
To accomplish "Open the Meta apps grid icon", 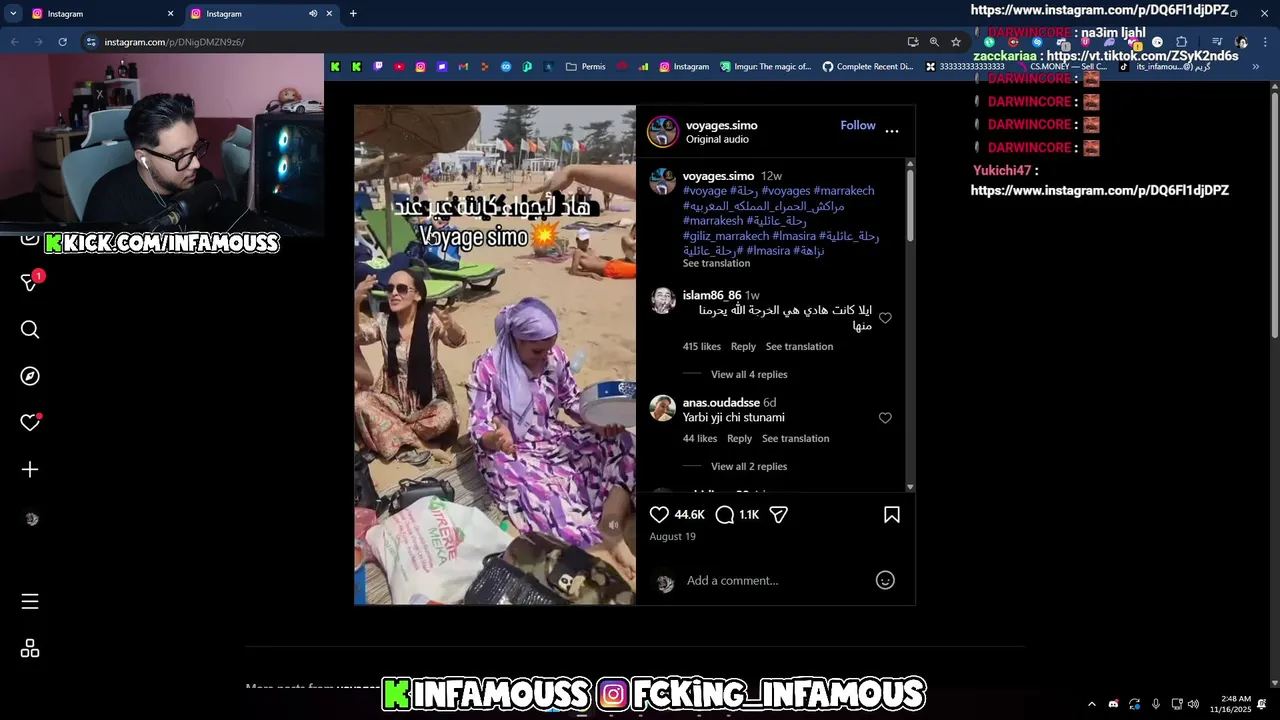I will coord(30,648).
